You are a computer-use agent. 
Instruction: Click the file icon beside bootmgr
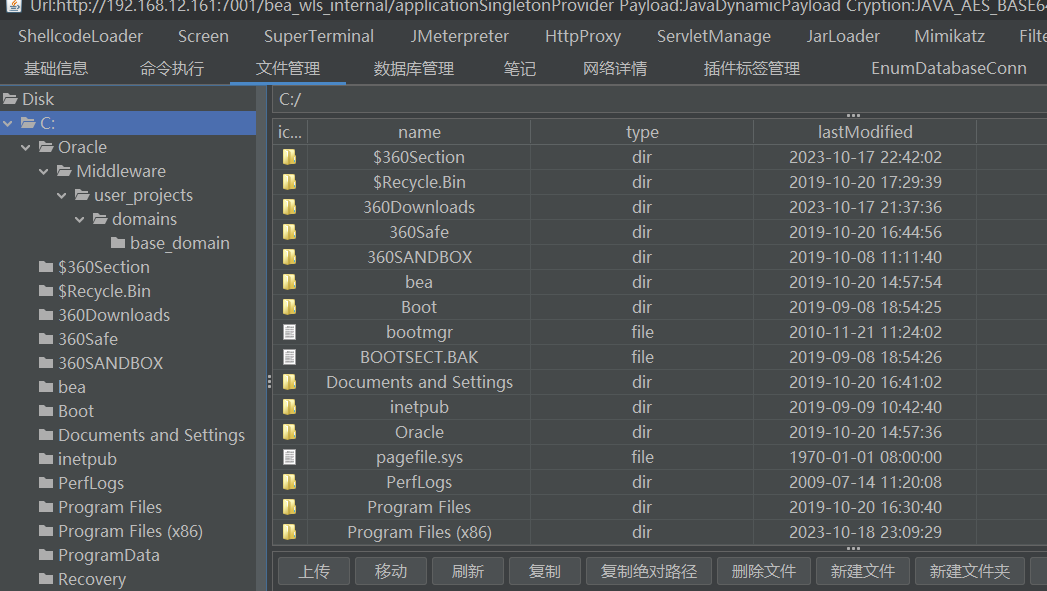pos(289,332)
